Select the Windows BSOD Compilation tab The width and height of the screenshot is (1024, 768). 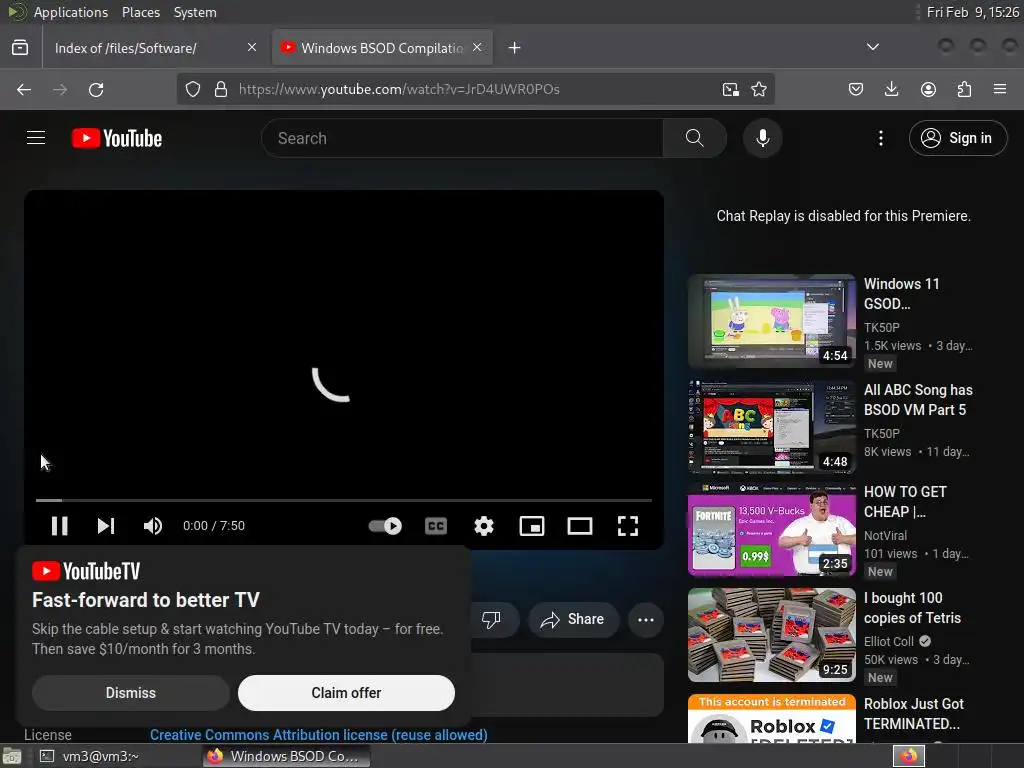point(382,48)
